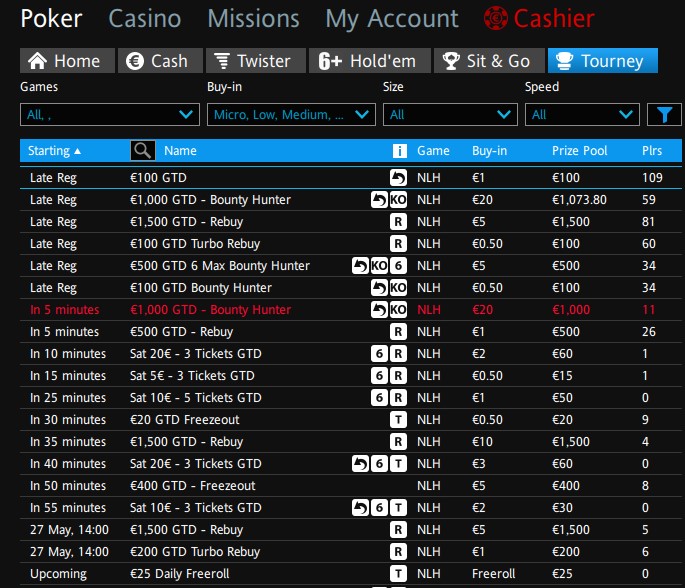Switch to the Cash tab
Viewport: 685px width, 588px height.
160,61
